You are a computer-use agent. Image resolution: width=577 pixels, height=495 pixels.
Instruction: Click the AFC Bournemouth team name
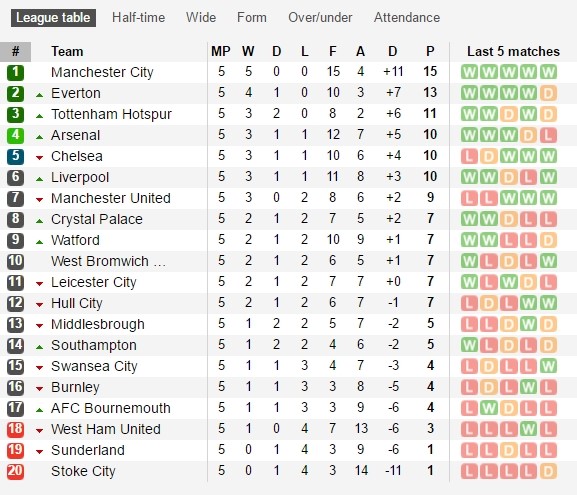(x=111, y=408)
